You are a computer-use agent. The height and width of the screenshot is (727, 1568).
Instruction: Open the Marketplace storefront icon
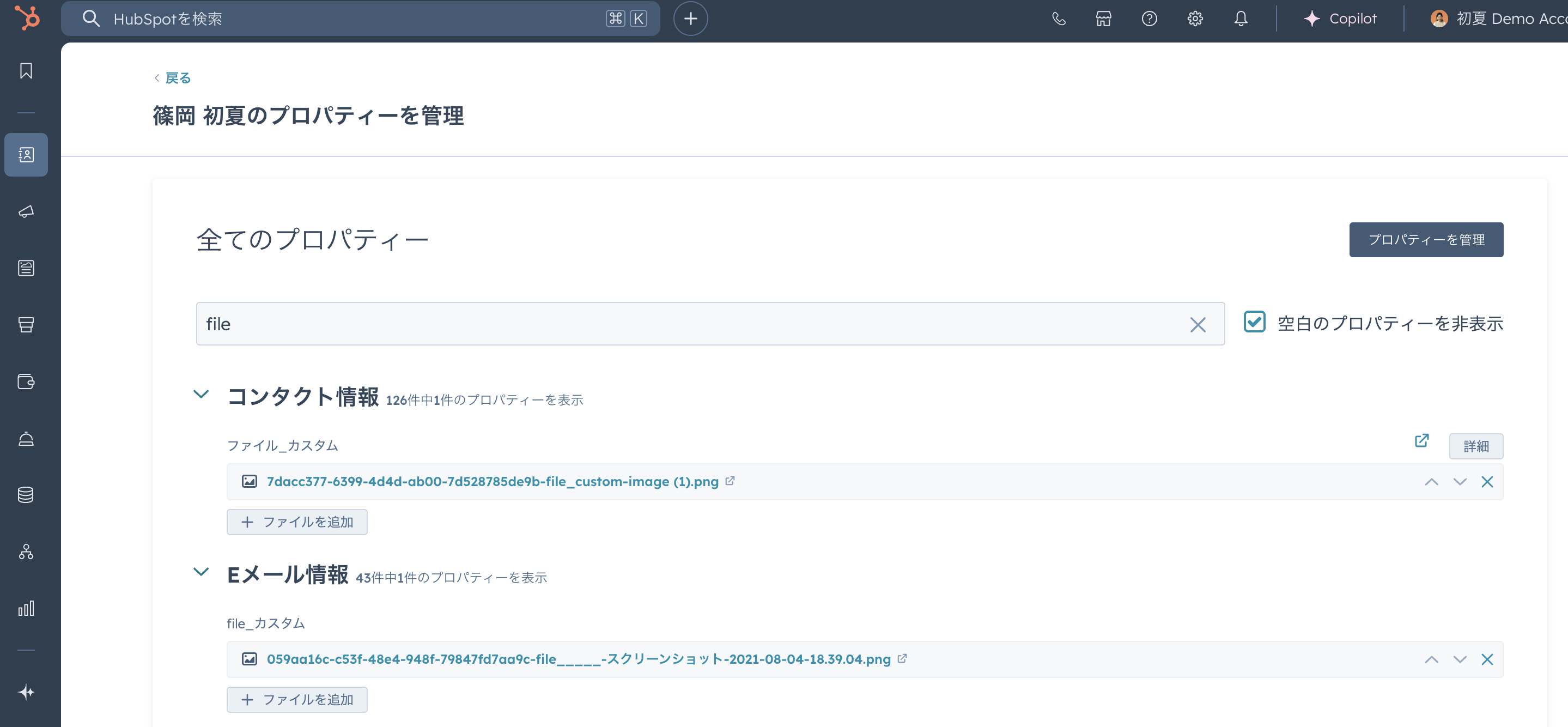click(1104, 19)
